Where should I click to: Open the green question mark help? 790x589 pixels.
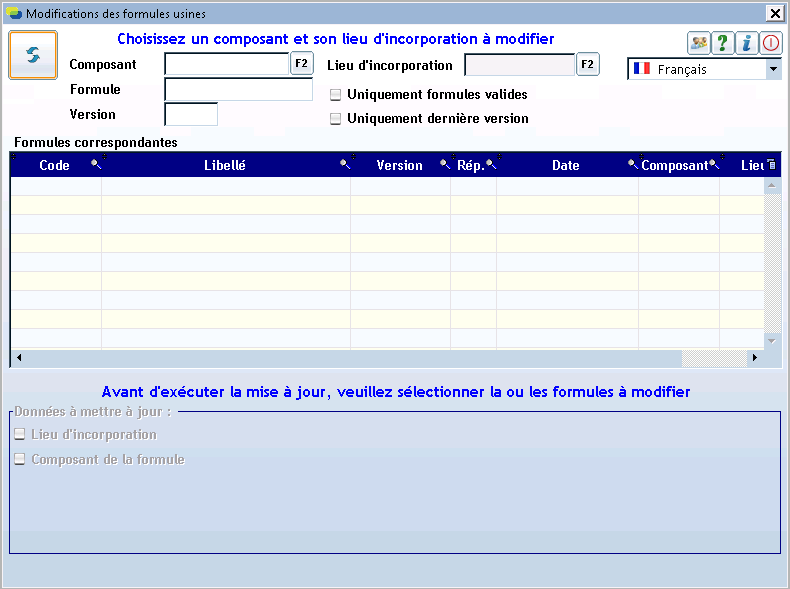tap(722, 43)
